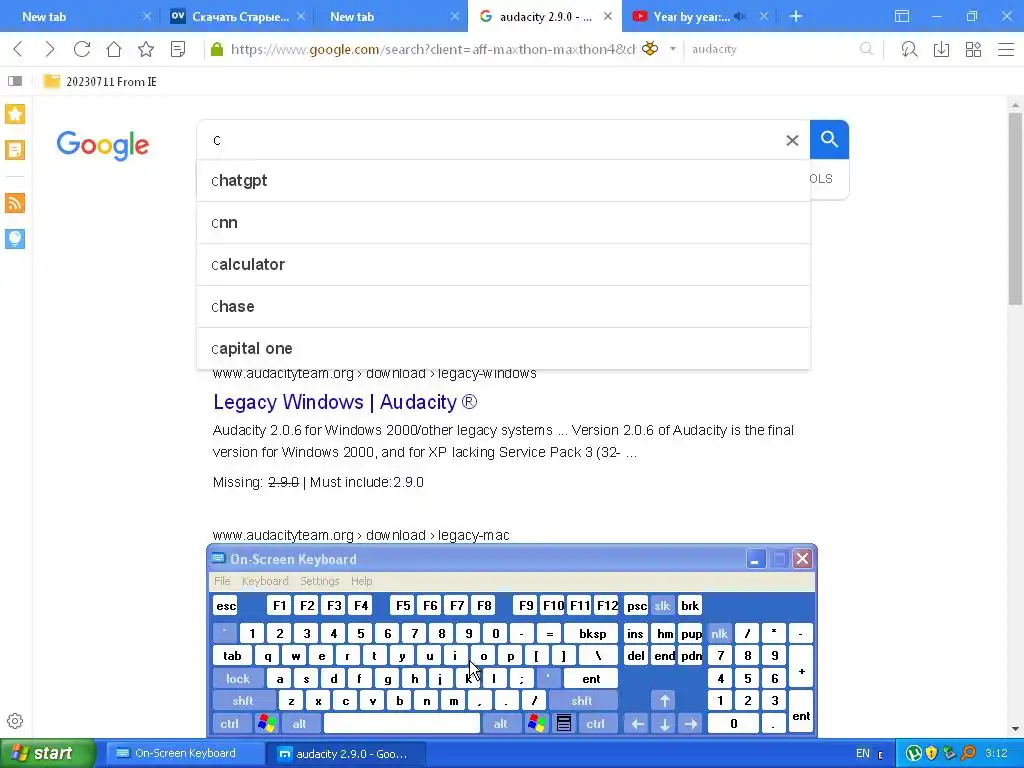
Task: Select the calculator suggestion
Action: click(504, 264)
